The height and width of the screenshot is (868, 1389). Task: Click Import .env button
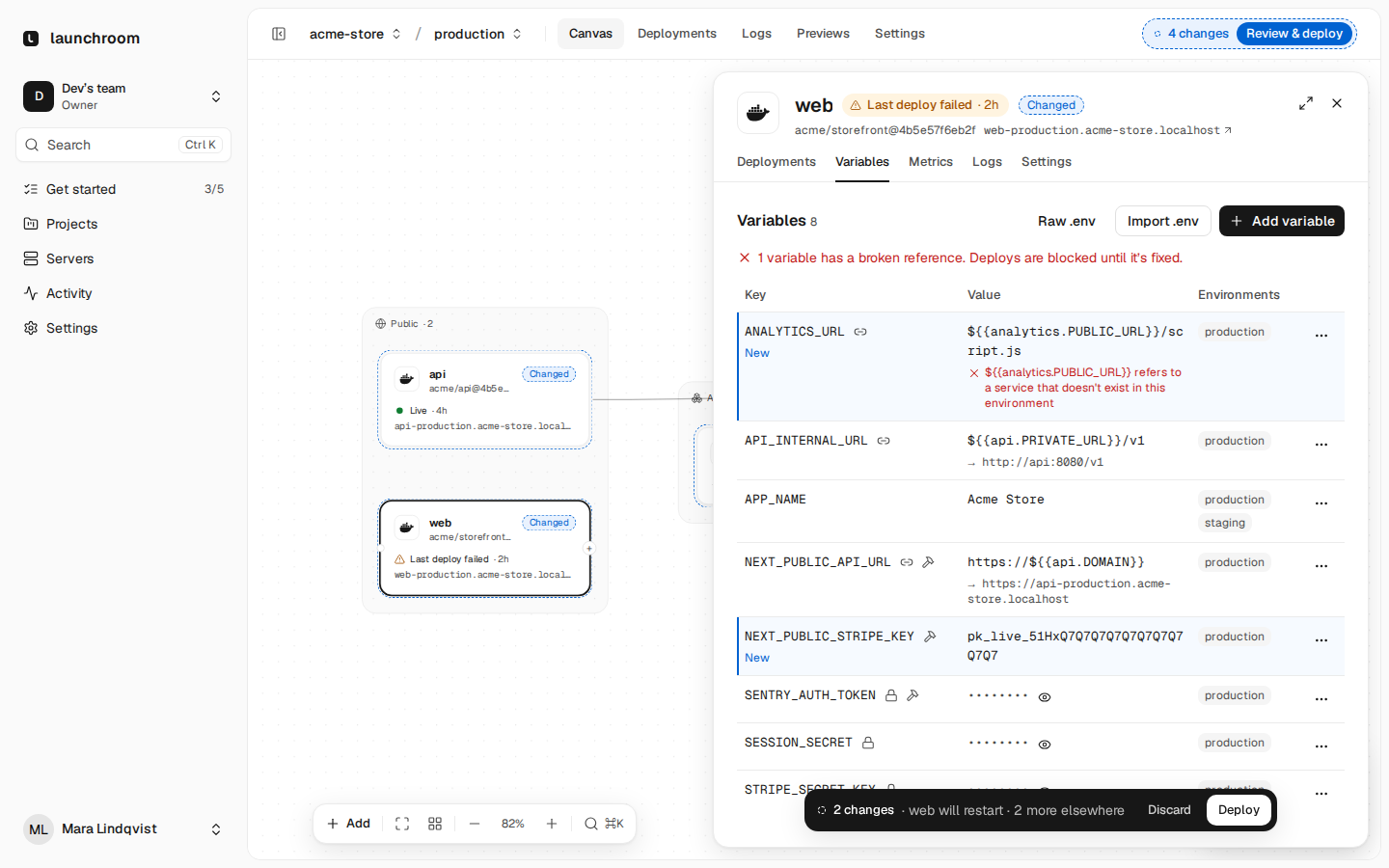pyautogui.click(x=1163, y=221)
